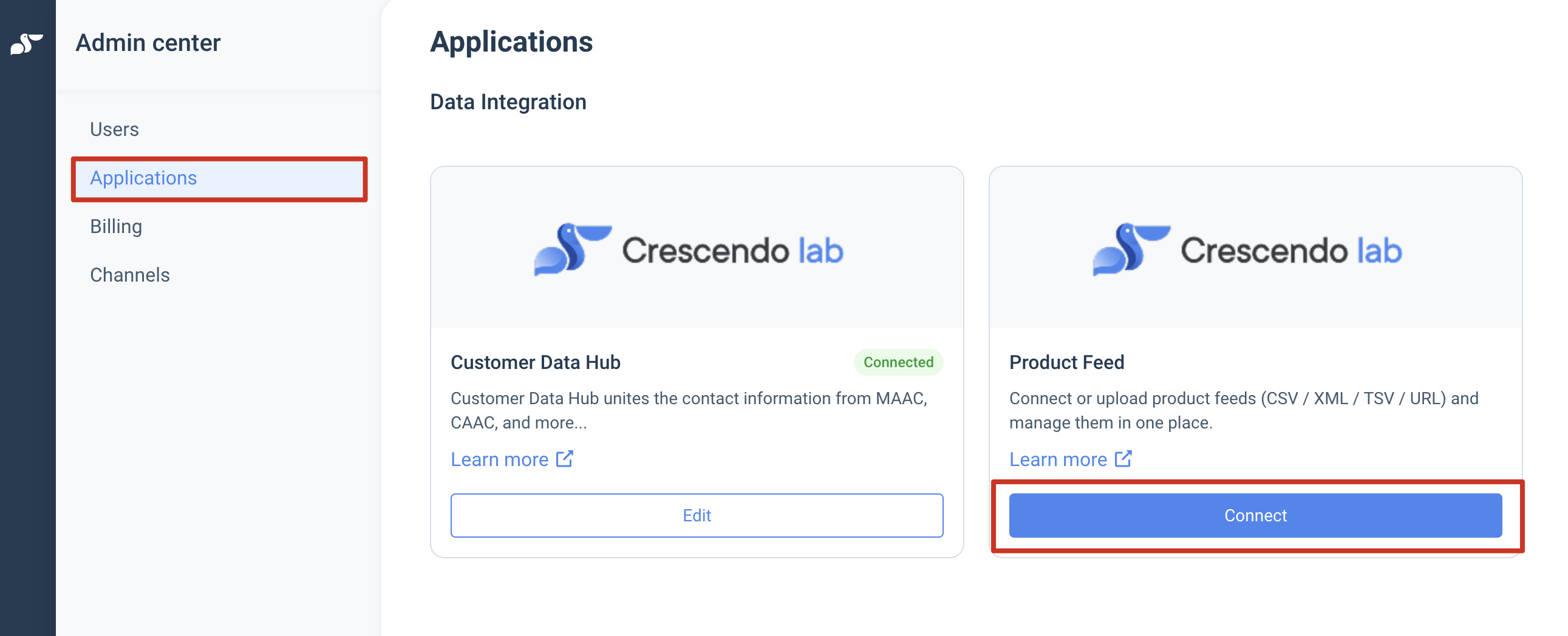Screen dimensions: 1568x636
Task: Click the Customer Data Hub card title
Action: (x=536, y=362)
